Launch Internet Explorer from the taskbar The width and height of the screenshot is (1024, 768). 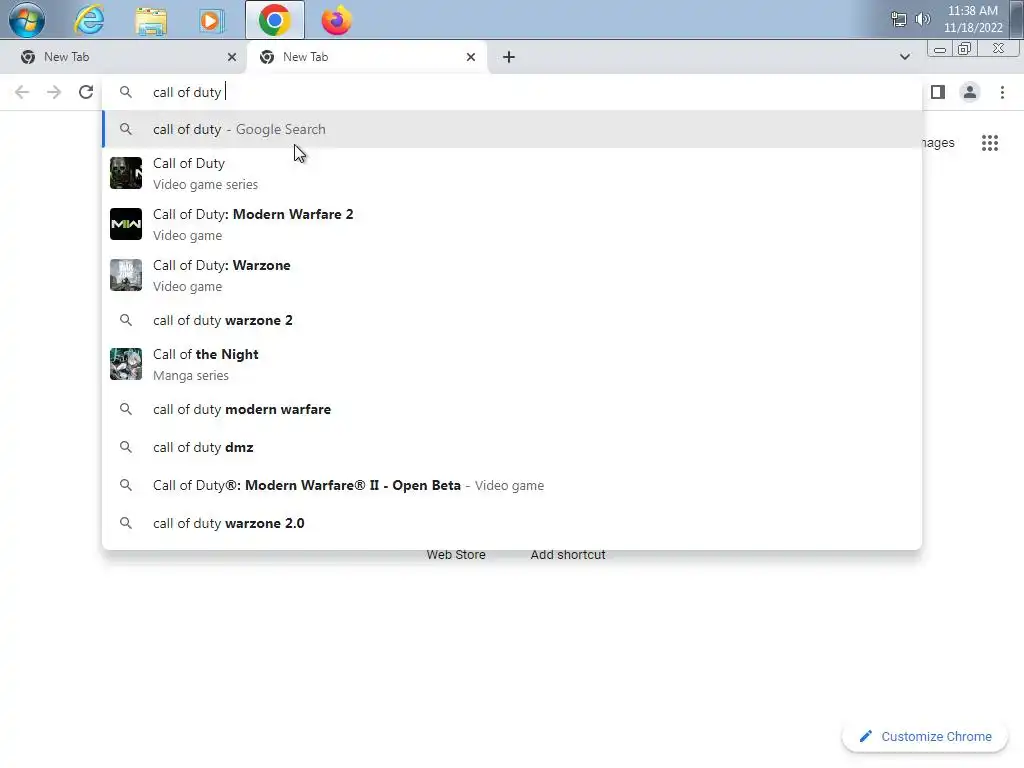click(89, 20)
